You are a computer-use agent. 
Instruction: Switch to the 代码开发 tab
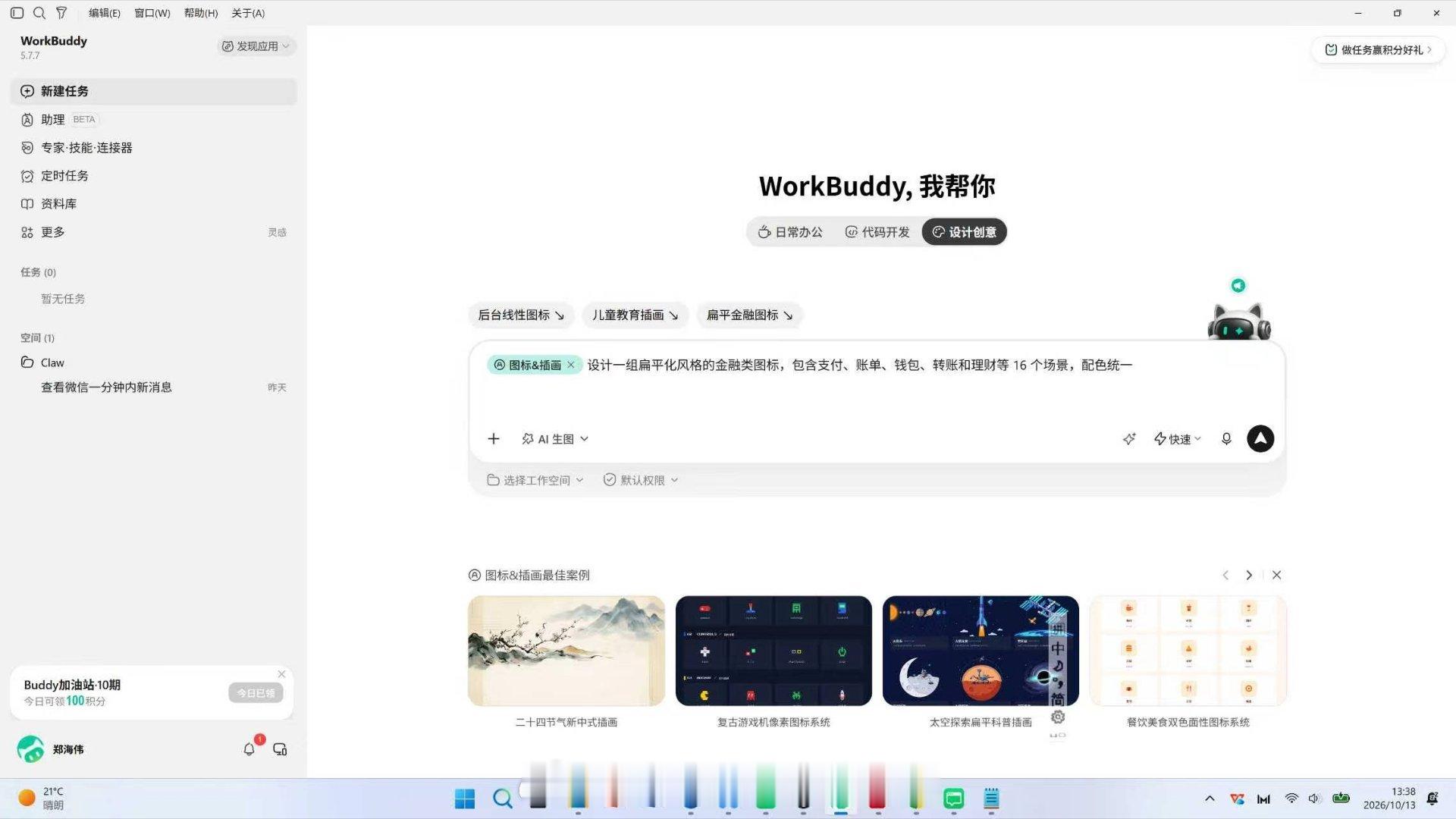(x=877, y=232)
